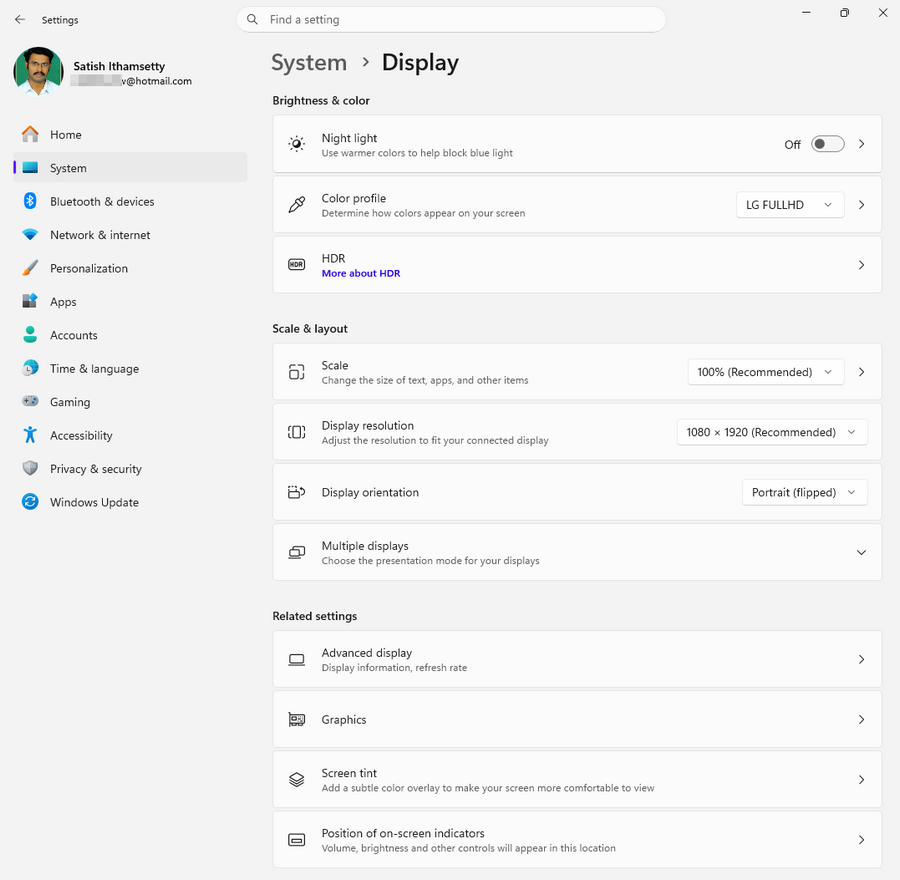Open Screen tint via its chevron
This screenshot has width=900, height=880.
tap(862, 780)
